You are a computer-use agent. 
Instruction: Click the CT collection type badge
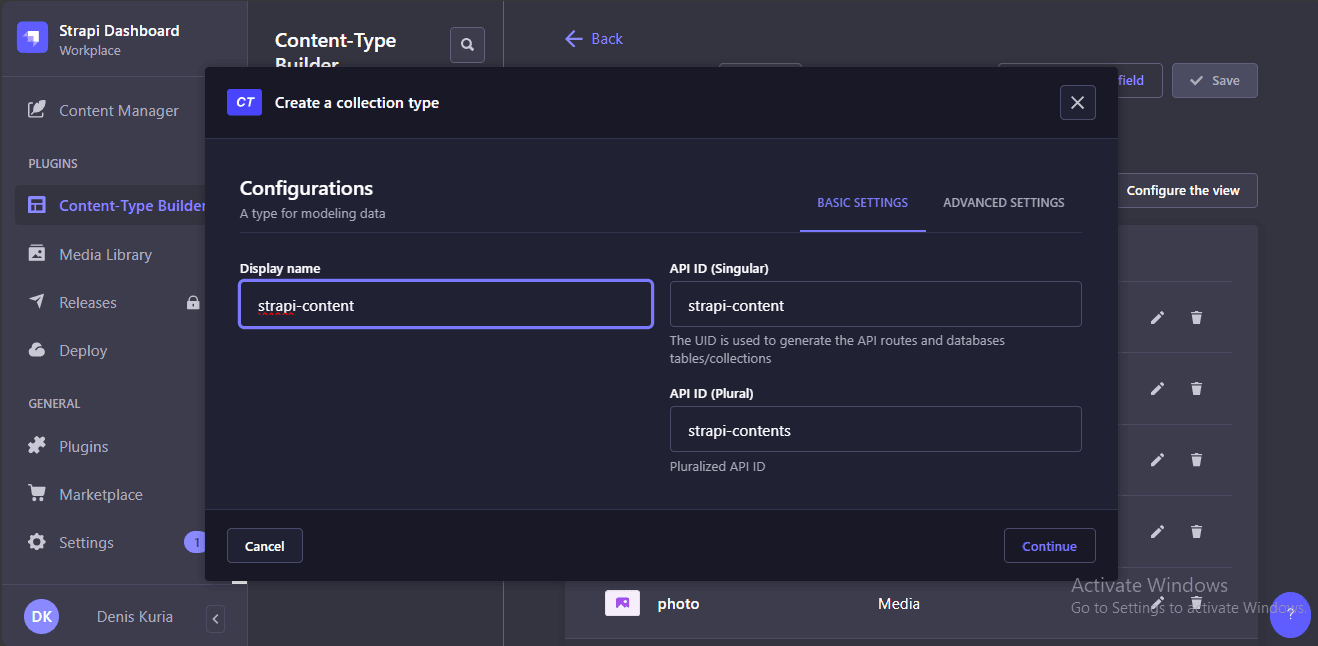(244, 102)
